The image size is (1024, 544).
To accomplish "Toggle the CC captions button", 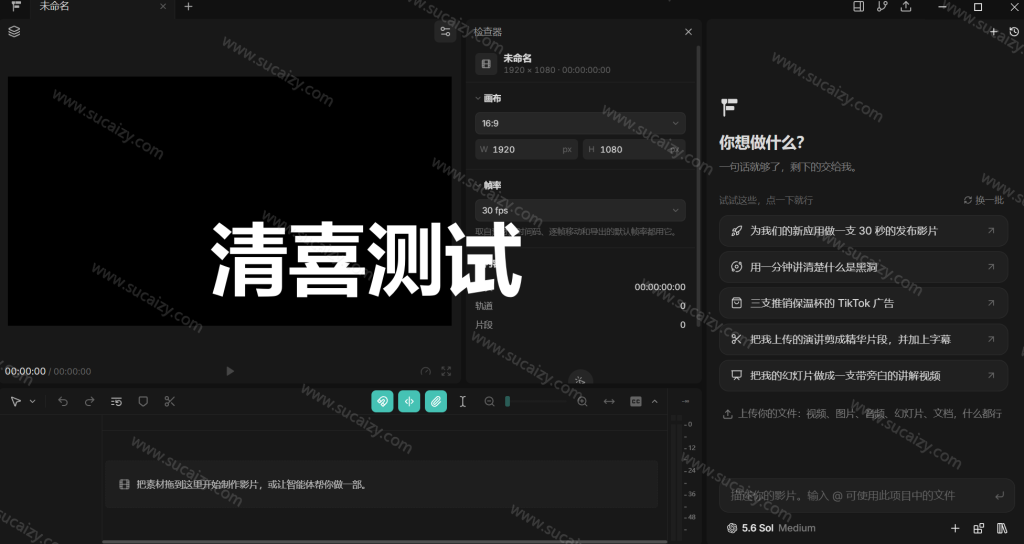I will tap(635, 402).
